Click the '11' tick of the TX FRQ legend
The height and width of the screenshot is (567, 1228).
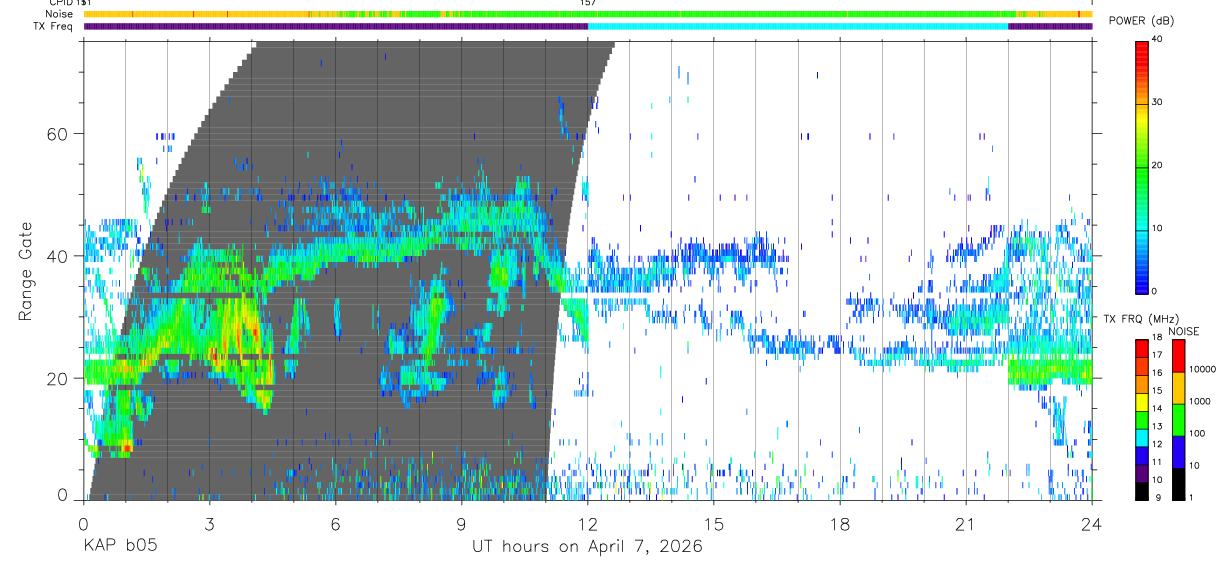coord(1157,461)
